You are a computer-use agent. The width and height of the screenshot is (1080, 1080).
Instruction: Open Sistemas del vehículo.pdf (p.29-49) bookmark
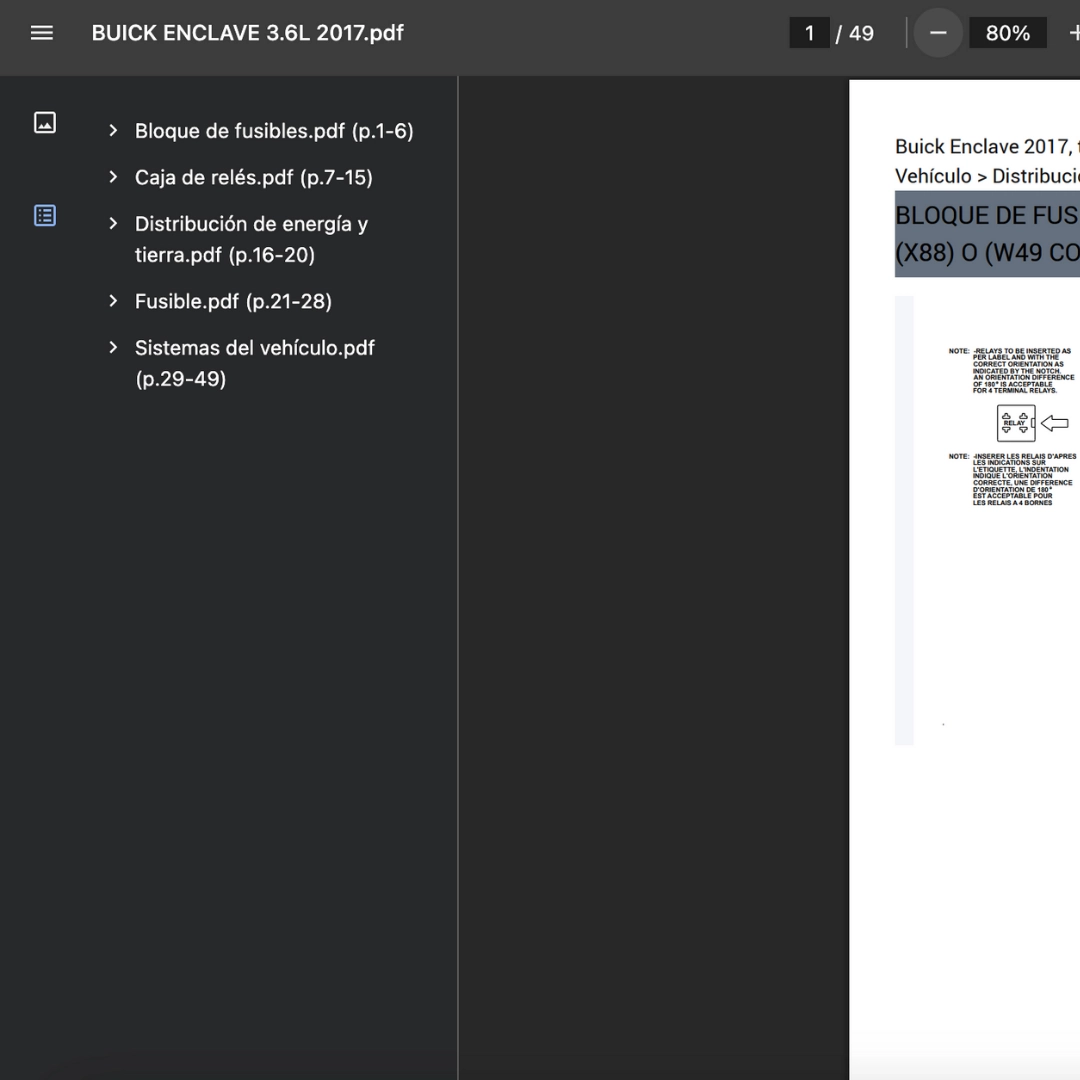[255, 363]
